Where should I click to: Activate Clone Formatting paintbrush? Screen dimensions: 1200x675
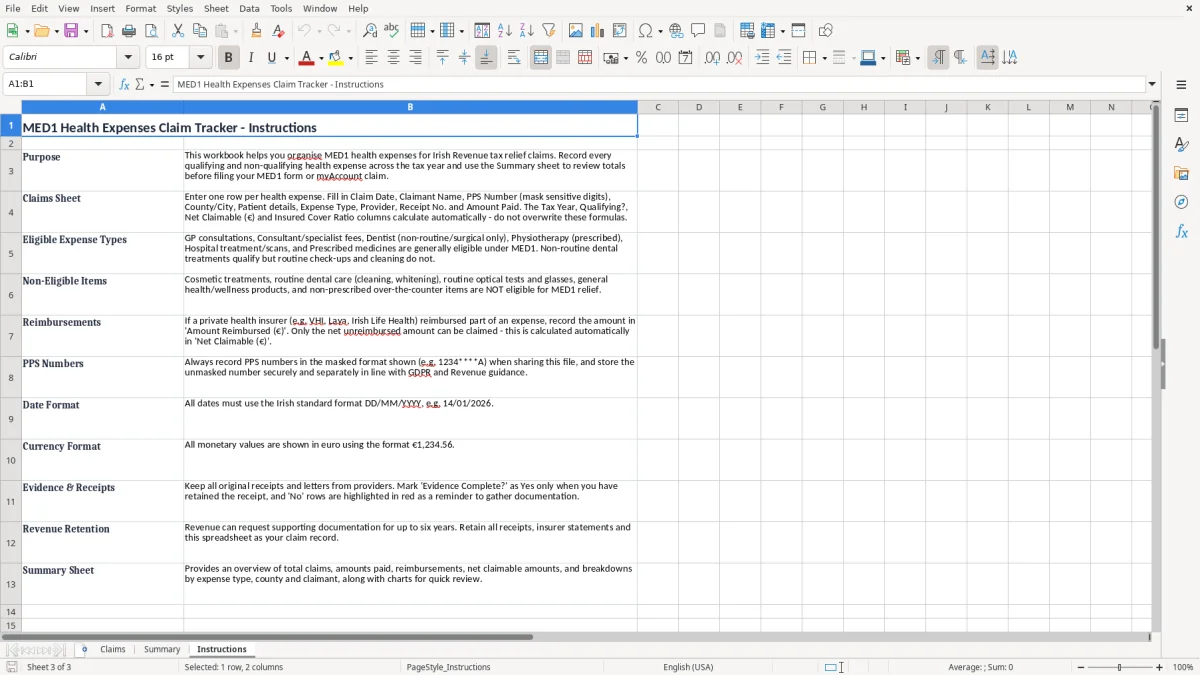tap(256, 31)
